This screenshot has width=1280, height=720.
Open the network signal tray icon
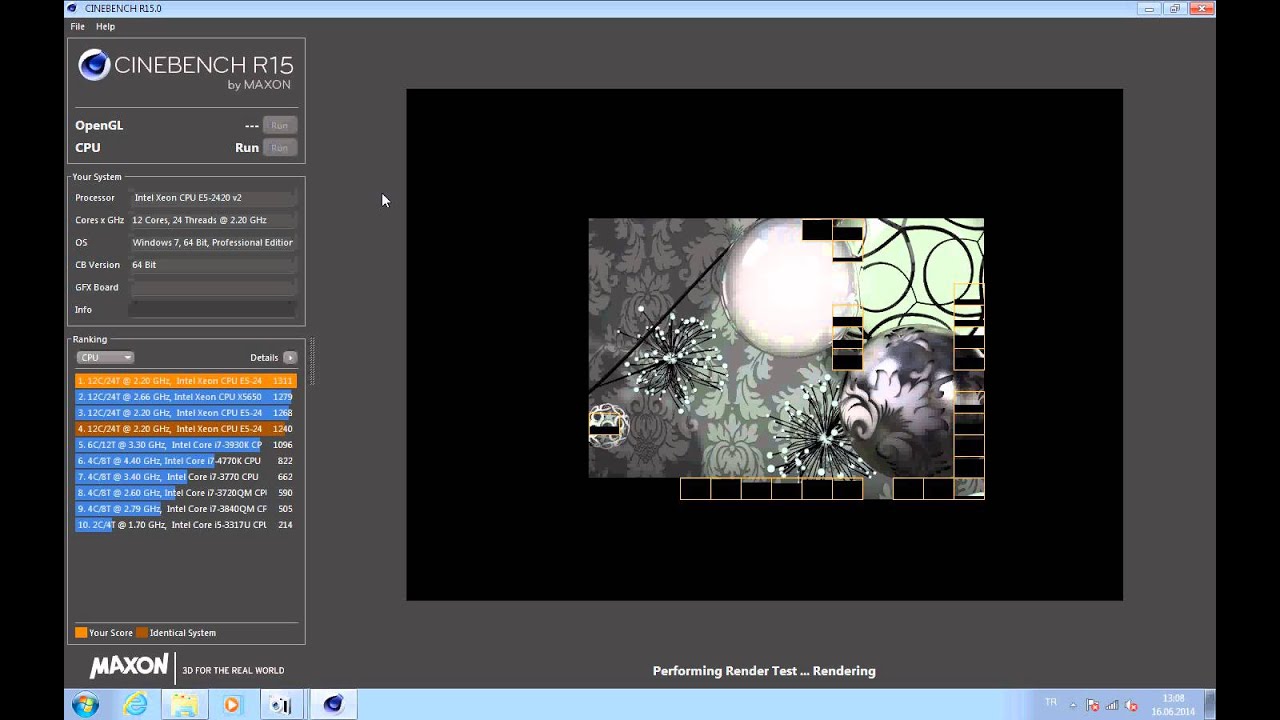(1112, 705)
